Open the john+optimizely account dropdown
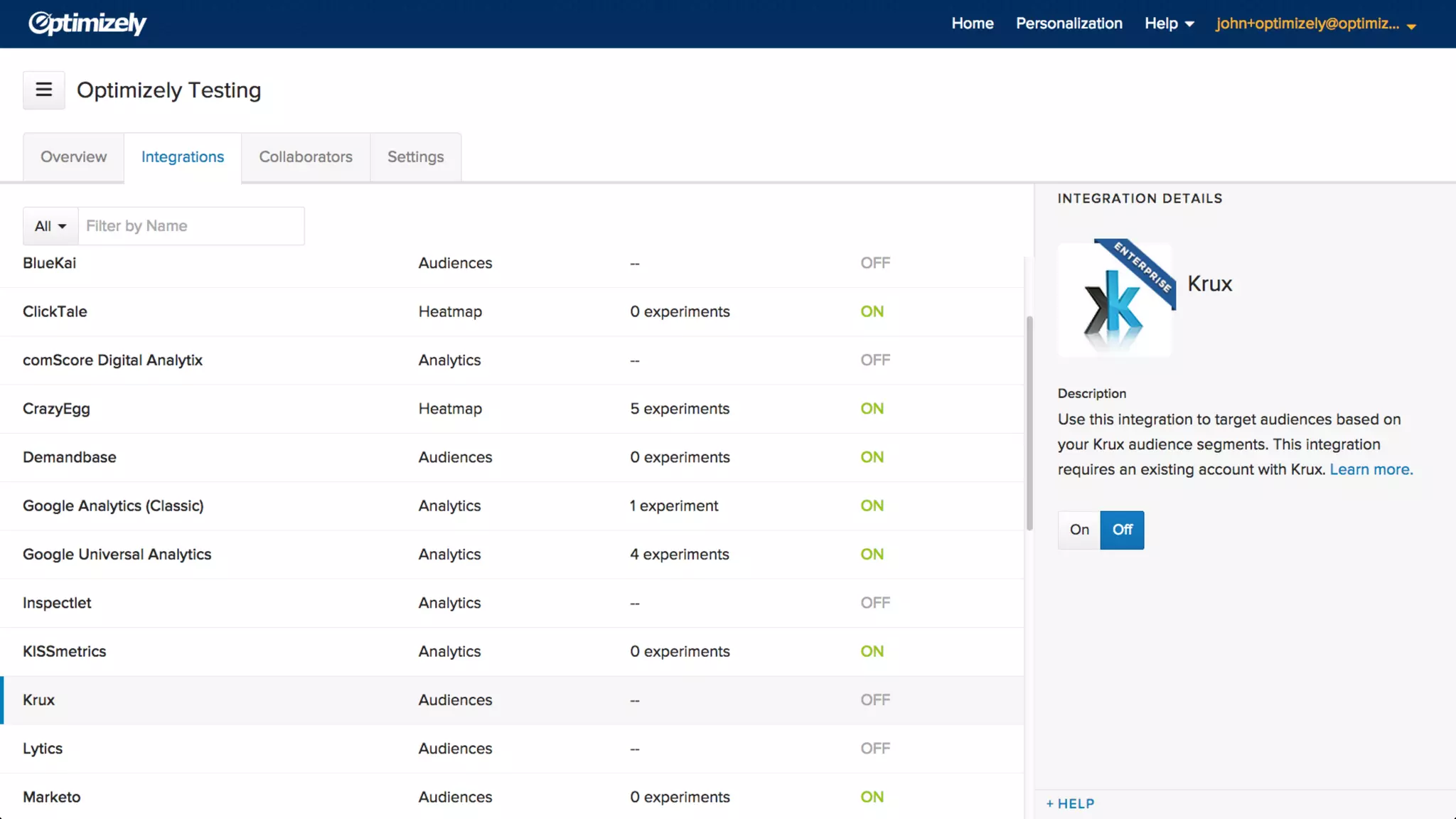 1316,23
